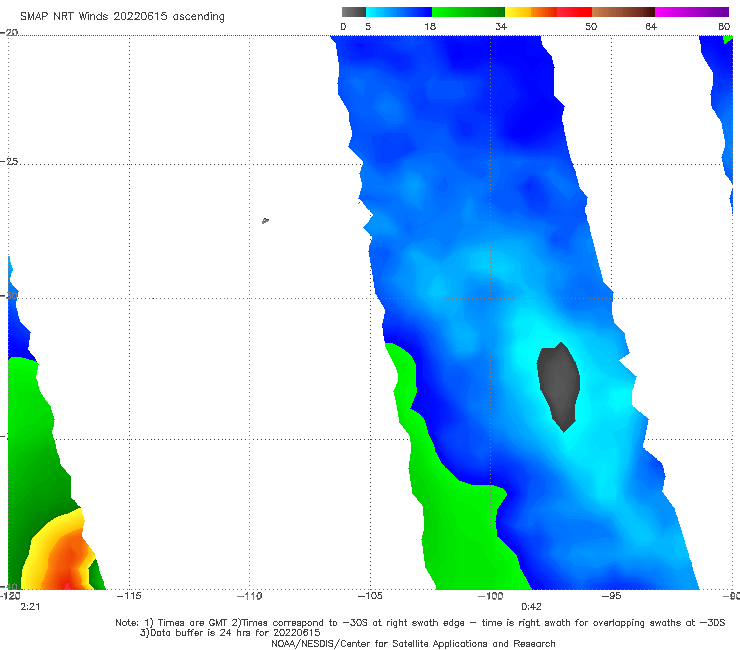Click the magenta-purple segment of the colorbar
Viewport: 740px width, 650px height.
[x=692, y=12]
